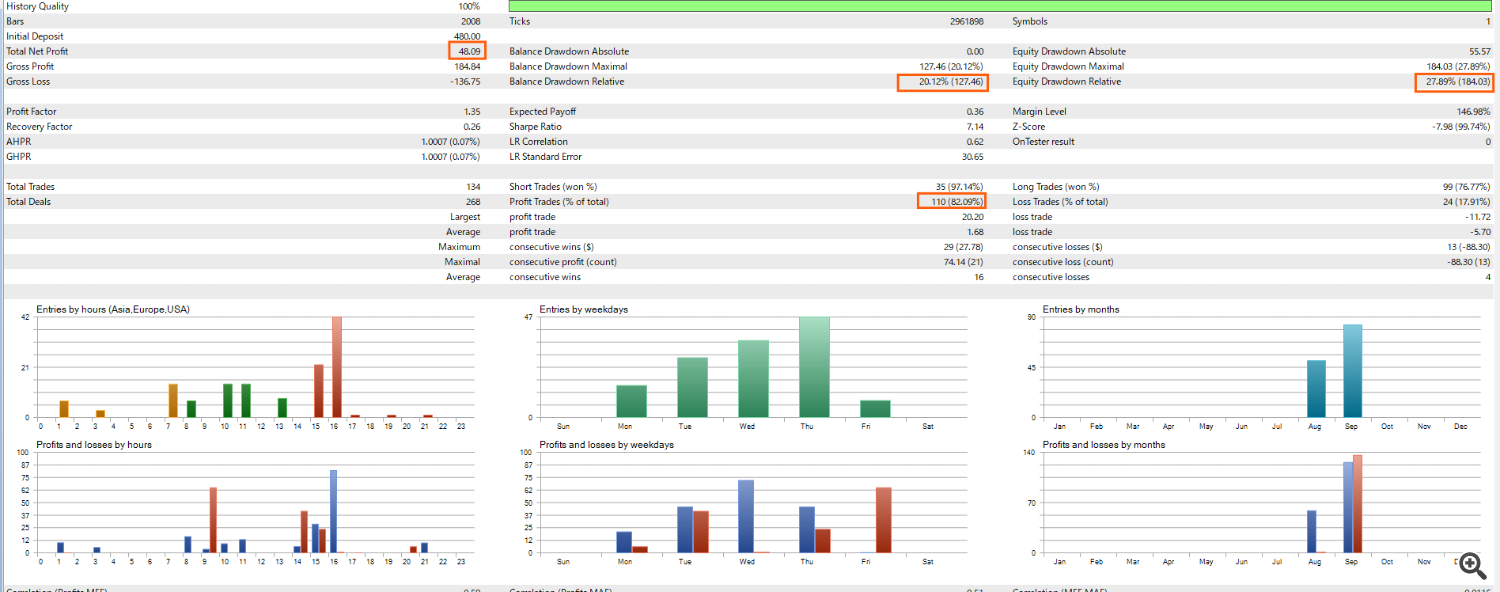This screenshot has width=1500, height=592.
Task: Select the Initial Deposit value 480.00
Action: pos(466,36)
